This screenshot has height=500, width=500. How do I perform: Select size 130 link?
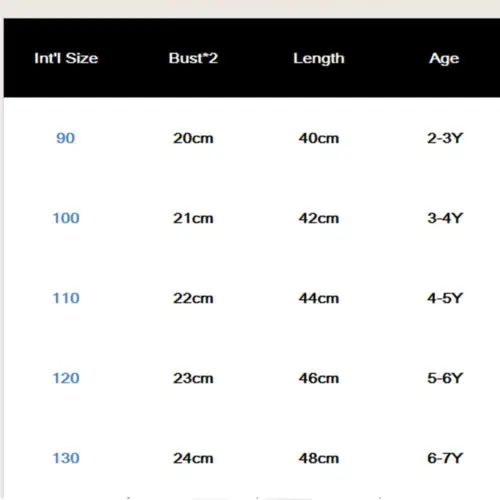(x=66, y=458)
